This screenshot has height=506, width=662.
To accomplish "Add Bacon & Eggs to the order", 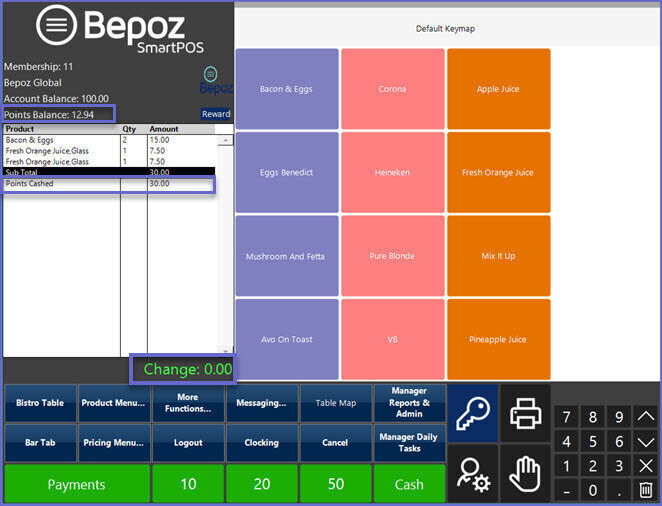I will pyautogui.click(x=287, y=89).
